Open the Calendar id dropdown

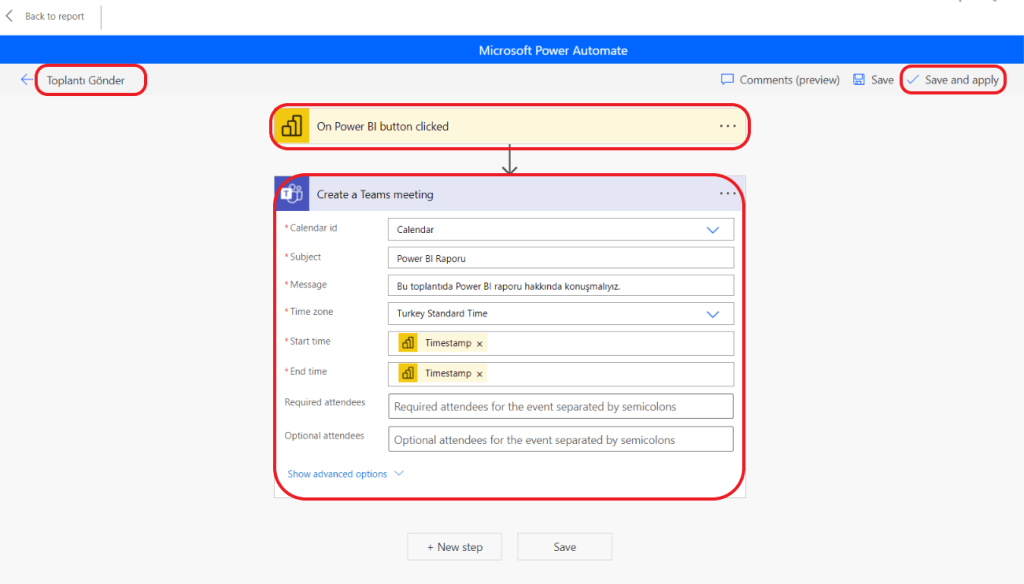pyautogui.click(x=713, y=230)
